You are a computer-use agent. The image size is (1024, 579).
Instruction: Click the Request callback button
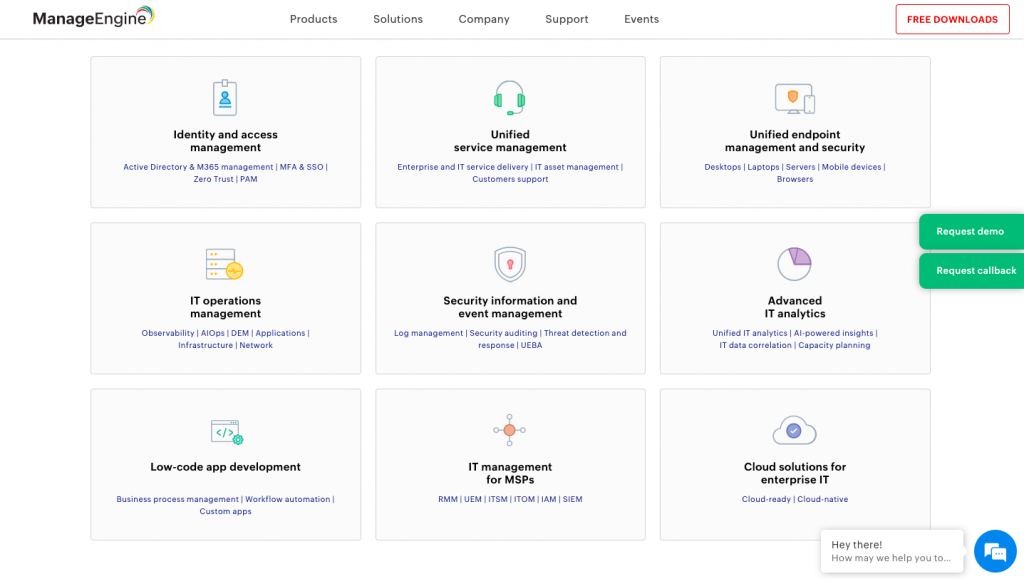click(972, 270)
